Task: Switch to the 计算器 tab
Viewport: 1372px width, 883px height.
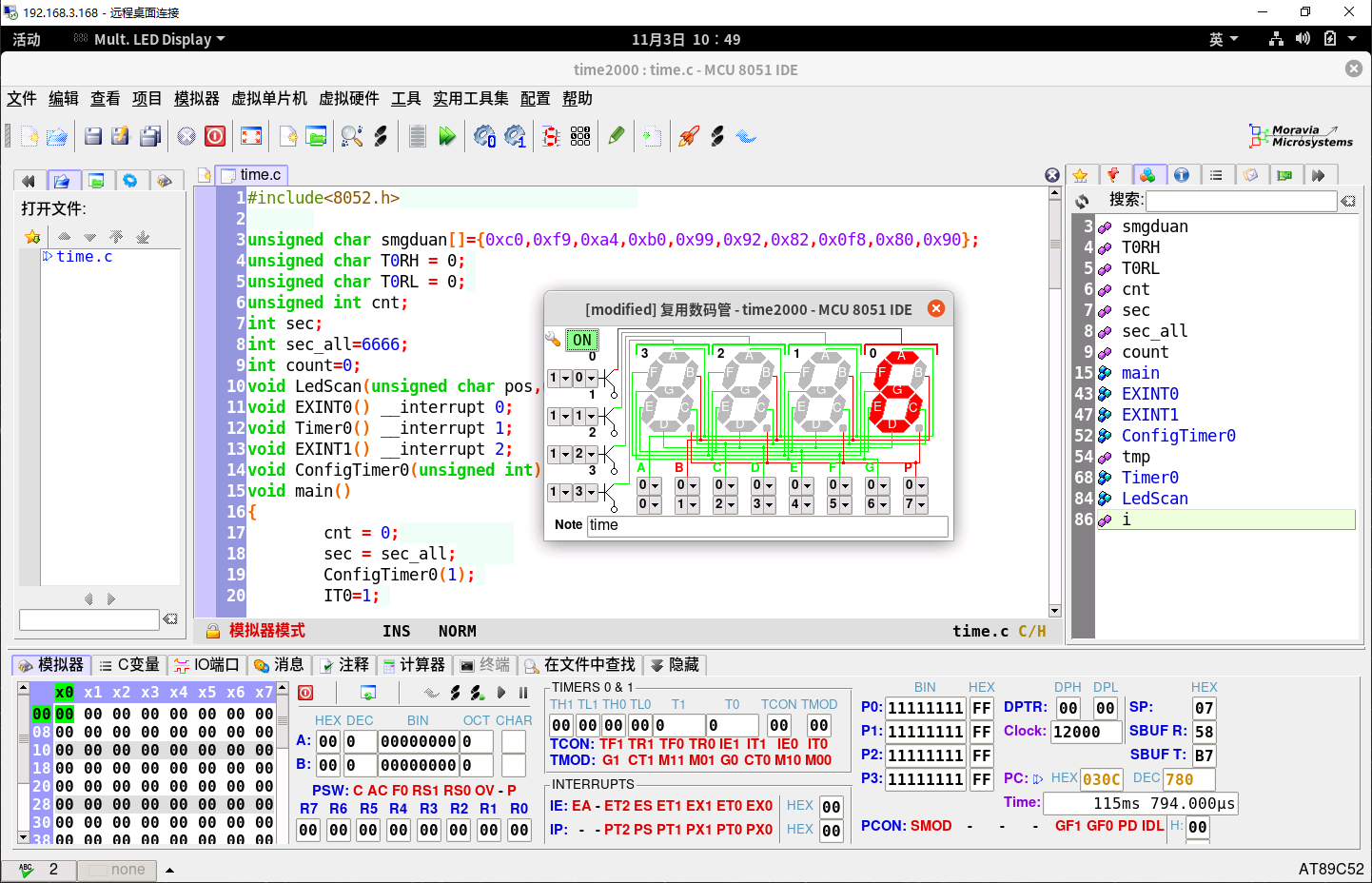Action: click(414, 665)
